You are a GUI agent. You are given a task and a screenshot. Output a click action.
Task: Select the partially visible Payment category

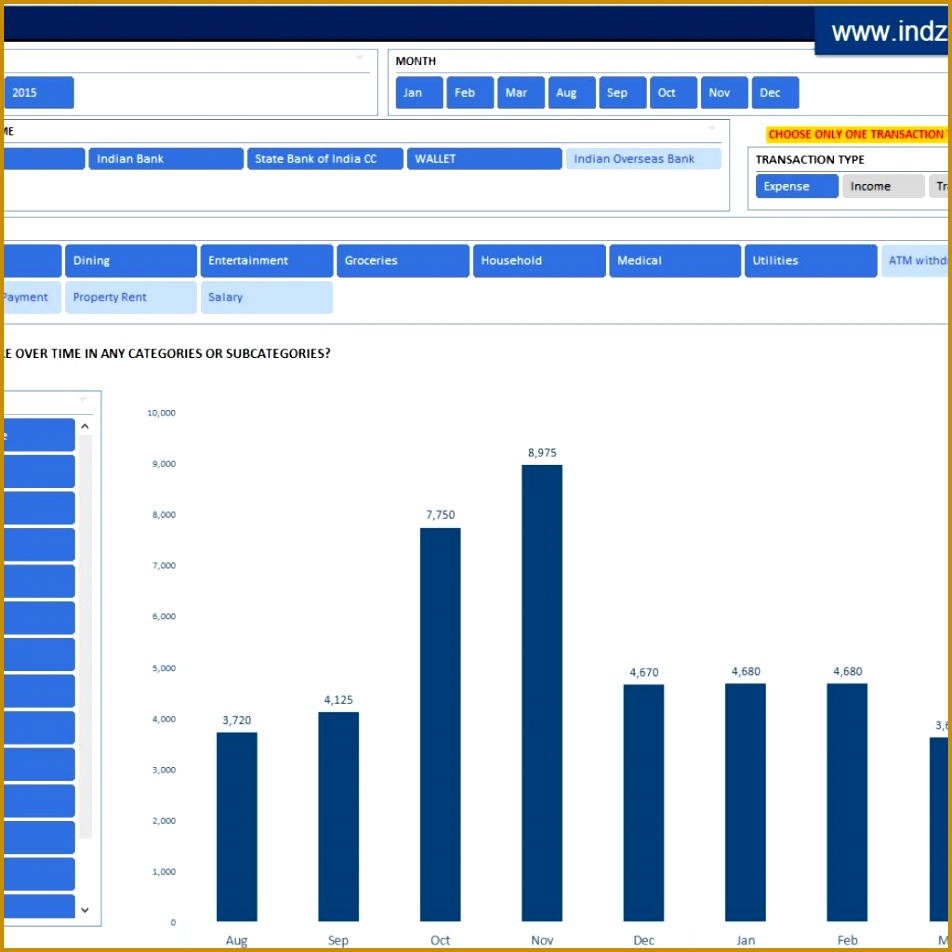32,298
